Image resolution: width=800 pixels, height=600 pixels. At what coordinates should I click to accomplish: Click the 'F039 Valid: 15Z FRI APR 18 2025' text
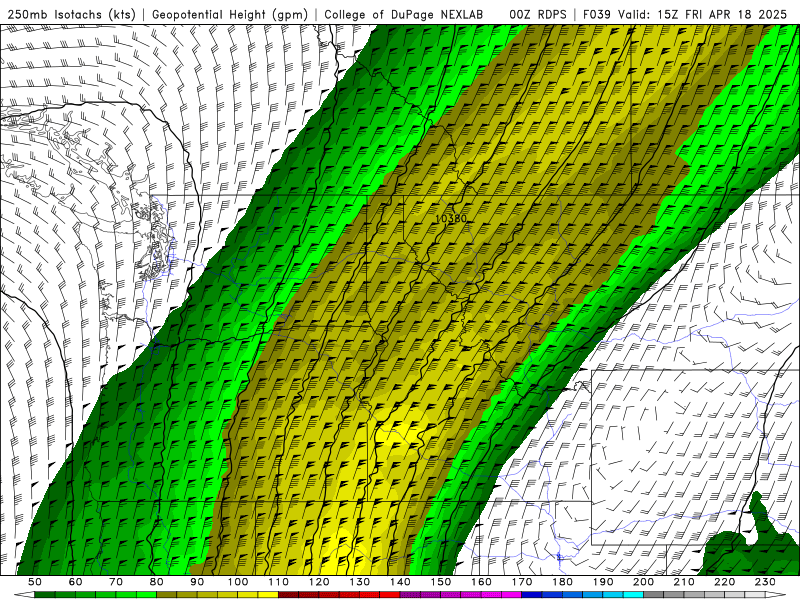pyautogui.click(x=685, y=14)
